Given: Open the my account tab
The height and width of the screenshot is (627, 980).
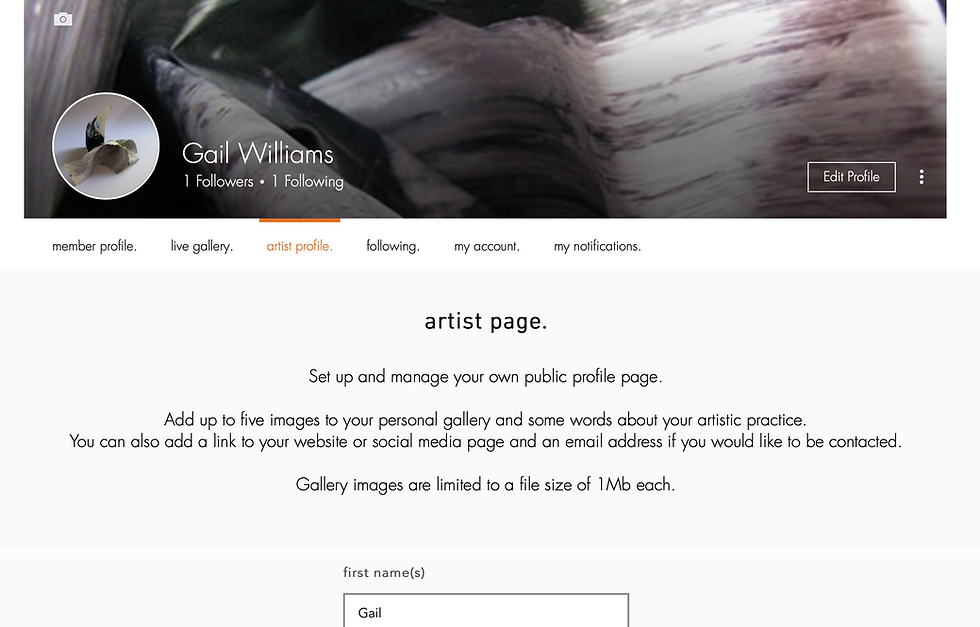Looking at the screenshot, I should [486, 246].
